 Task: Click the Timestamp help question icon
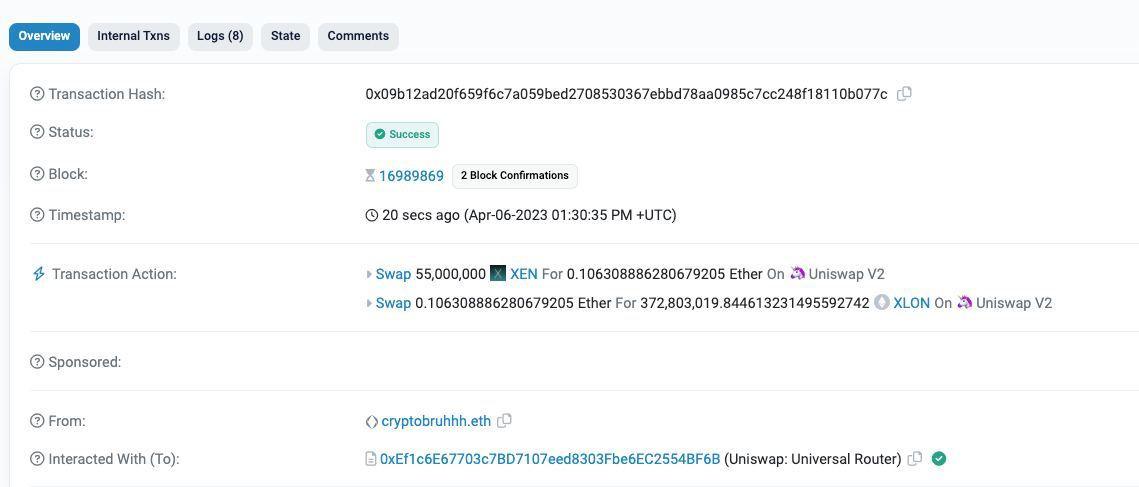point(37,215)
